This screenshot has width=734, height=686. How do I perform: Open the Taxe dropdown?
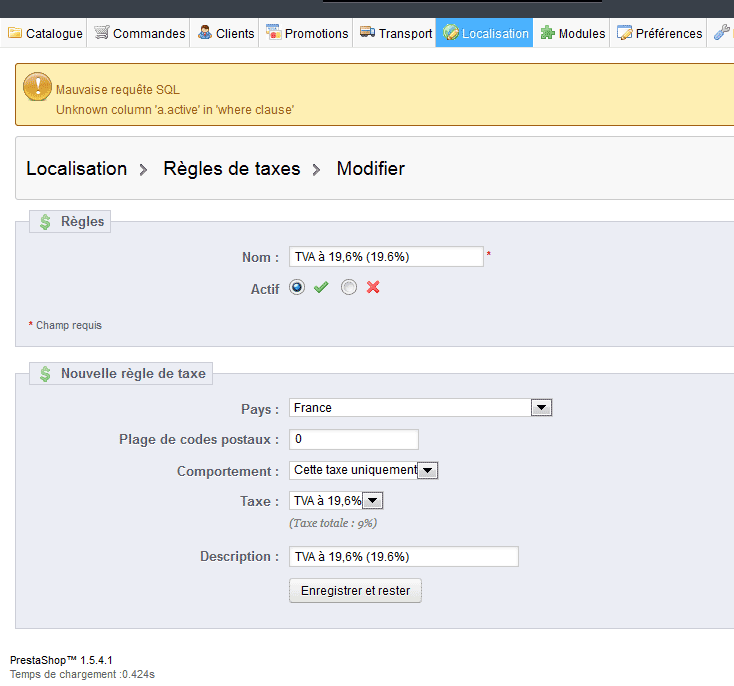pyautogui.click(x=336, y=501)
